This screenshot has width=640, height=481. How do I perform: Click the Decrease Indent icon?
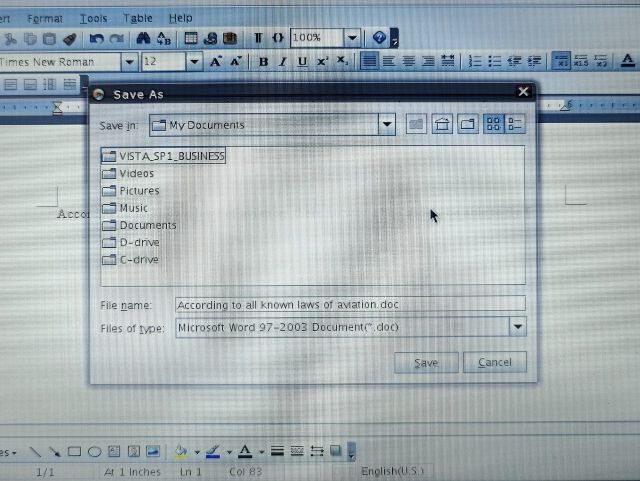[514, 61]
